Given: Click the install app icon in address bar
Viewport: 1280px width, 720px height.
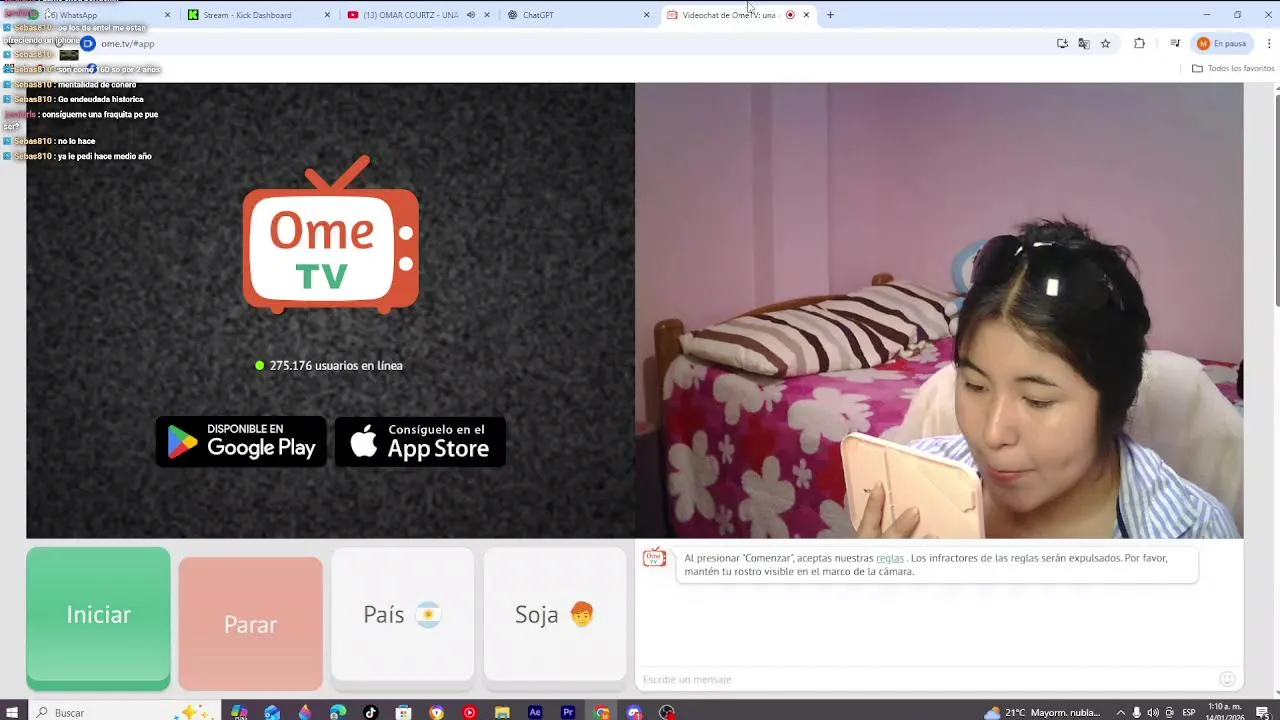Looking at the screenshot, I should pos(1062,43).
